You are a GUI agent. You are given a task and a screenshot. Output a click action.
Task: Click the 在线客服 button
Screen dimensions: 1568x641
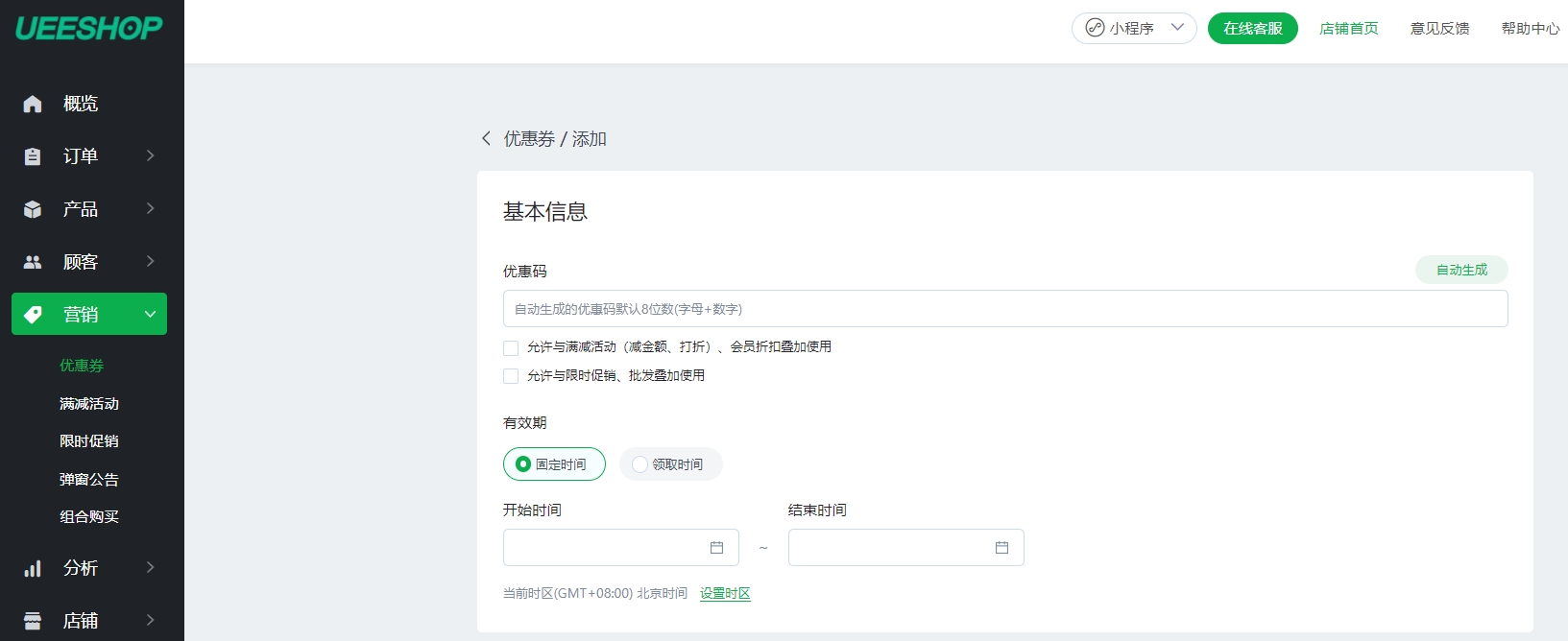click(1253, 28)
